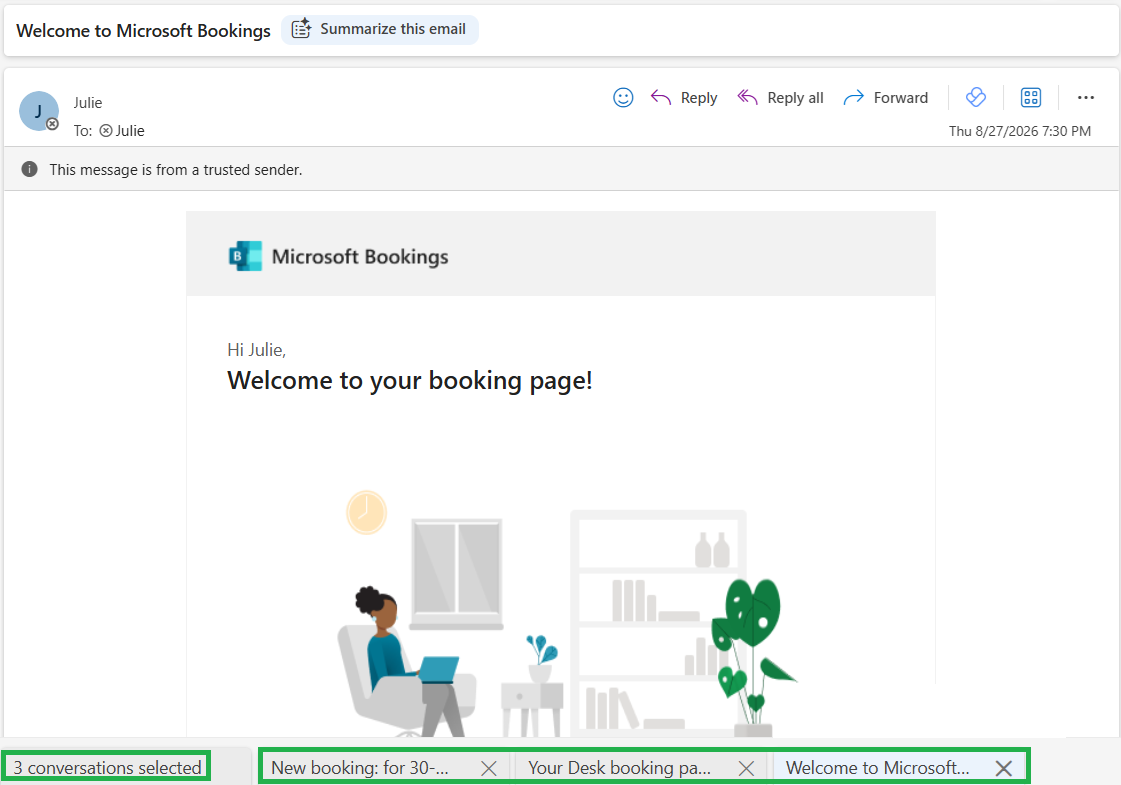Select the 'Welcome to Microsoft...' tab

877,768
